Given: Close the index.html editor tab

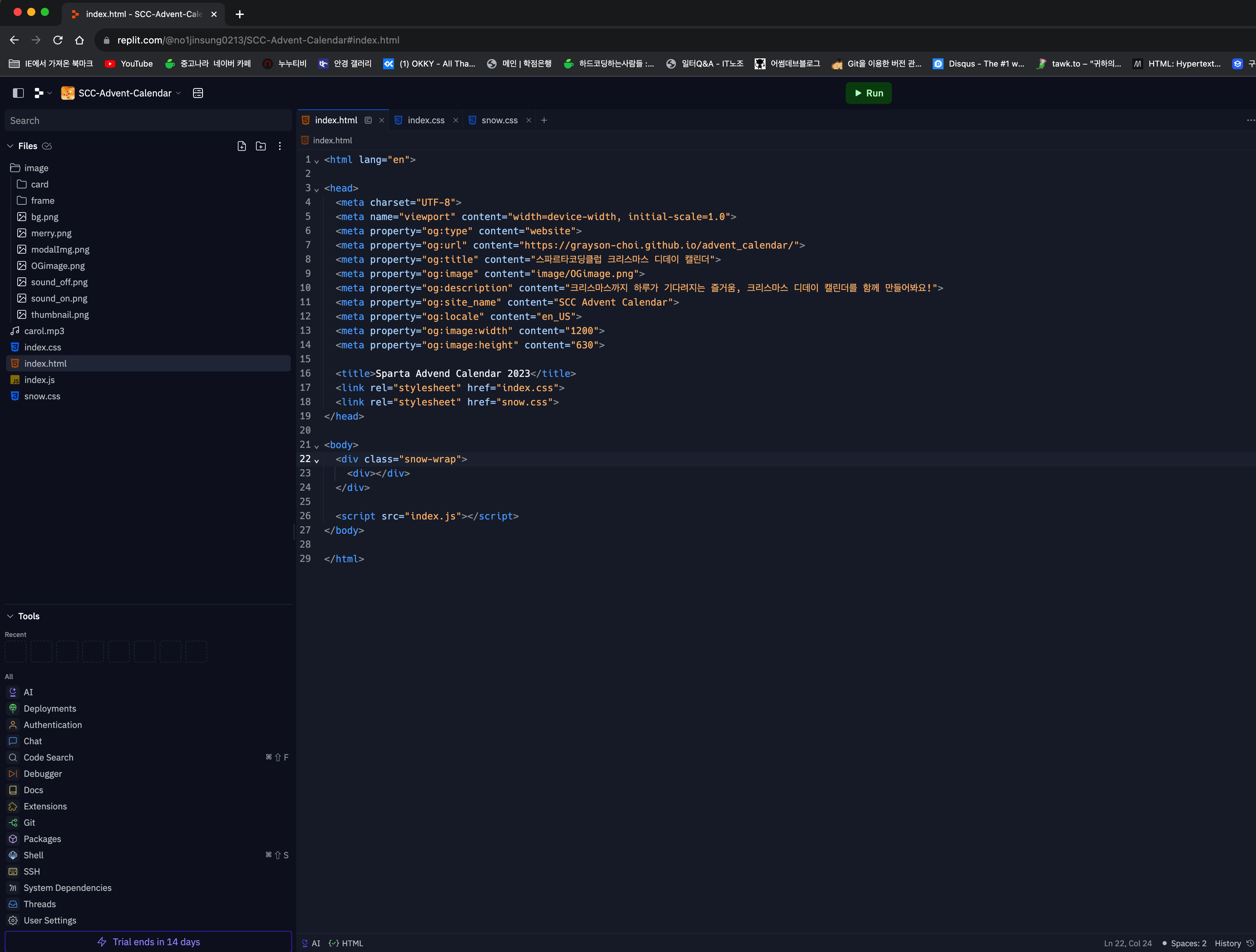Looking at the screenshot, I should (381, 120).
